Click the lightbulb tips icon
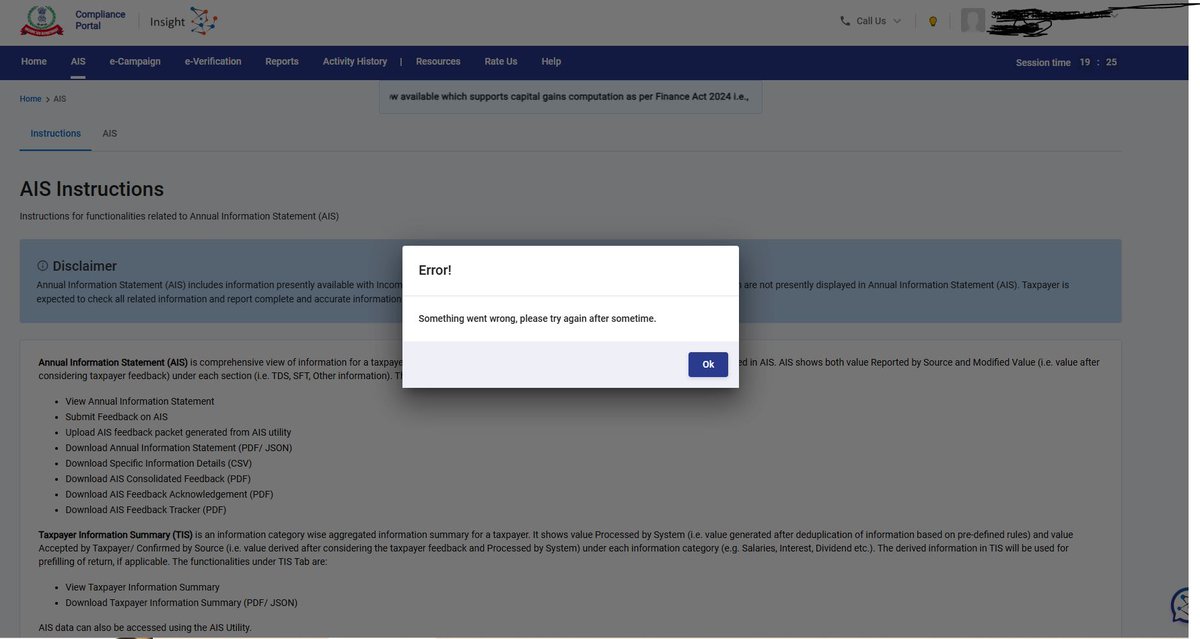Screen dimensions: 1200x639 (x=933, y=21)
